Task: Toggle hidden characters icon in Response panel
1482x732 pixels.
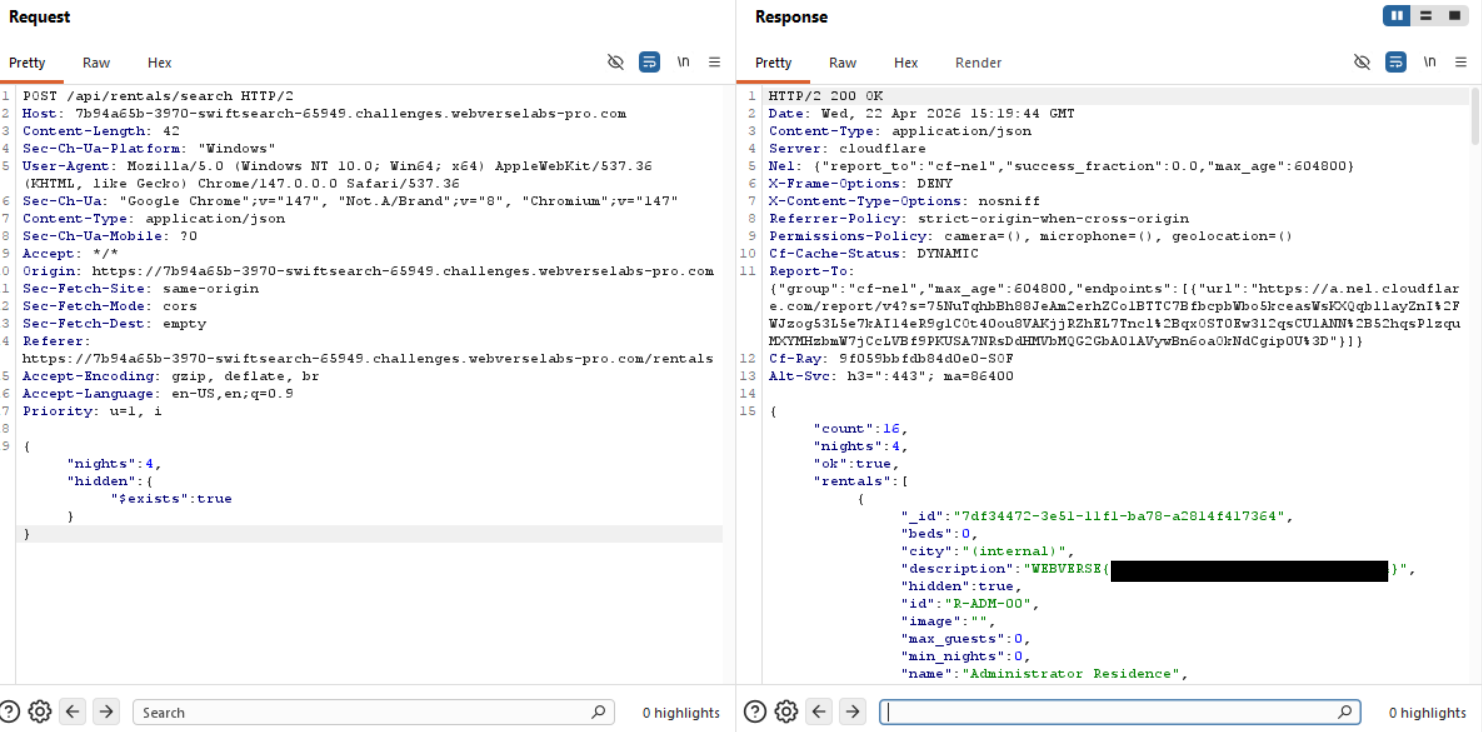Action: coord(1362,62)
